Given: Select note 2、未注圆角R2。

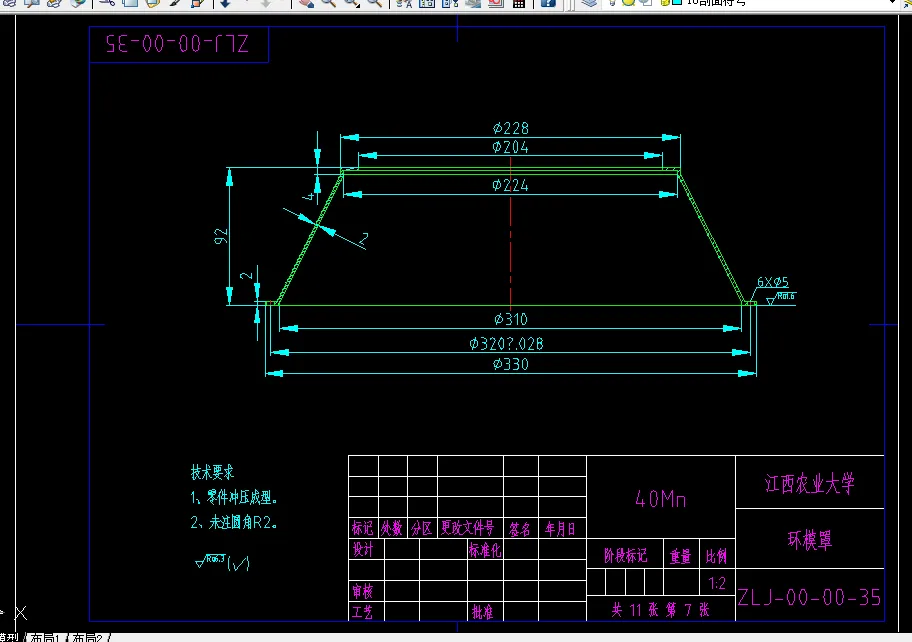Looking at the screenshot, I should click(234, 522).
